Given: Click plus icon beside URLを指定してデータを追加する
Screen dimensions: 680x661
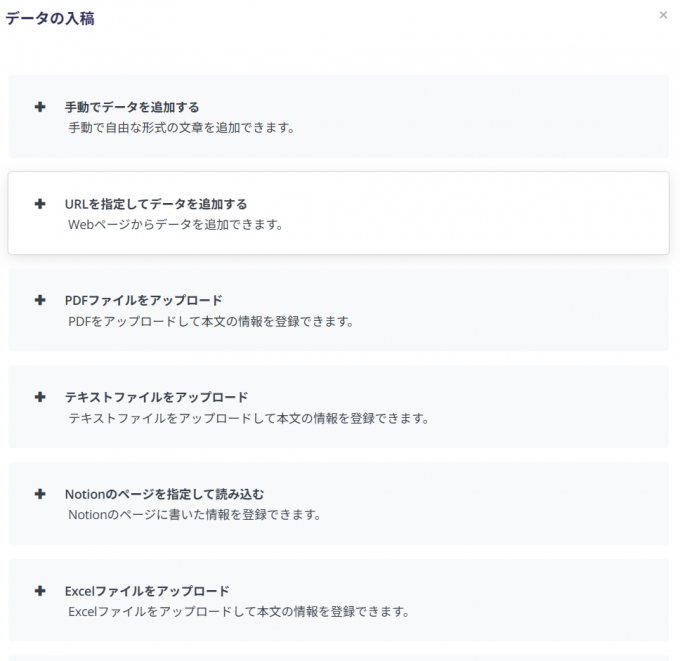Looking at the screenshot, I should click(40, 203).
